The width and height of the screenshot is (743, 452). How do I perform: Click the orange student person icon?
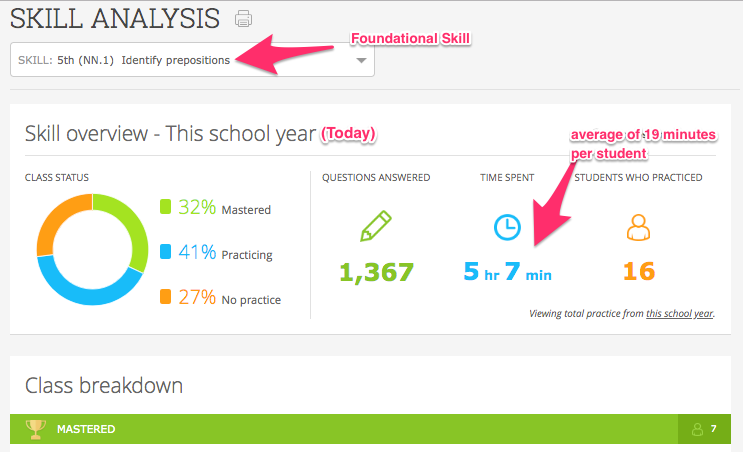638,228
